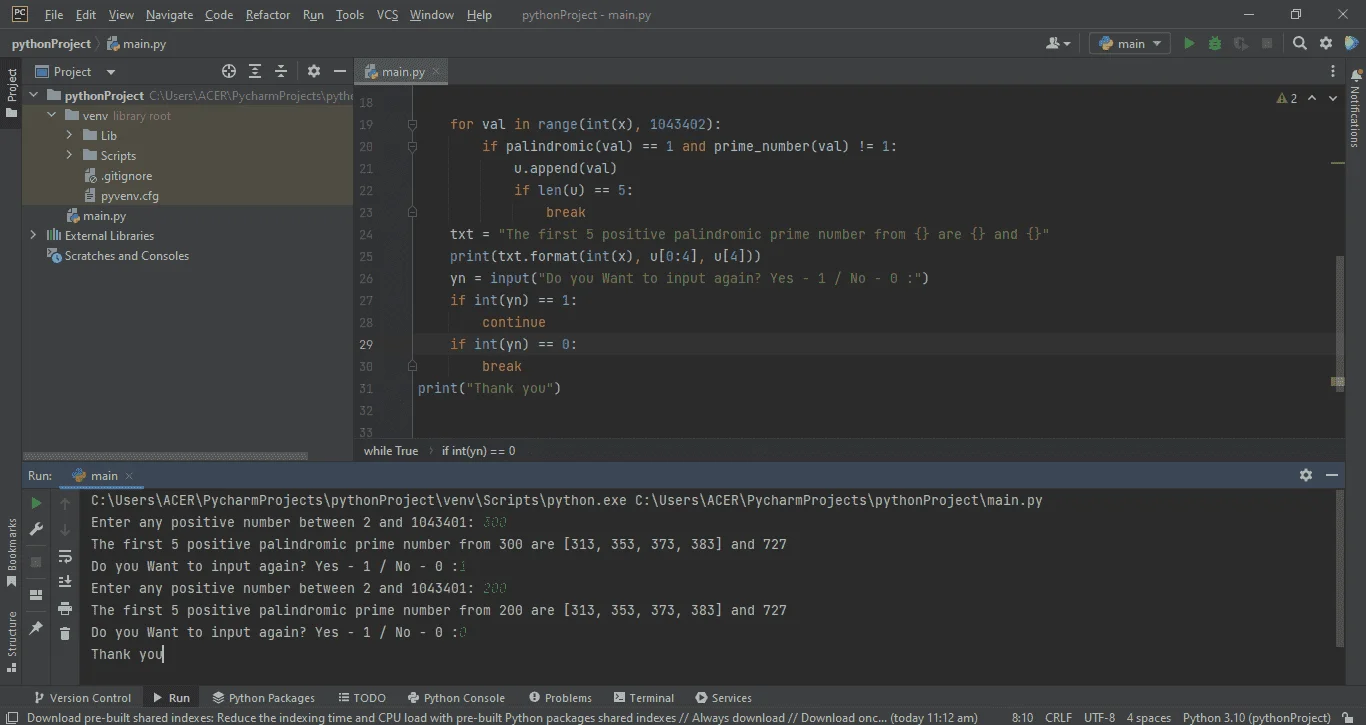
Task: Open the main run configuration dropdown
Action: 1130,43
